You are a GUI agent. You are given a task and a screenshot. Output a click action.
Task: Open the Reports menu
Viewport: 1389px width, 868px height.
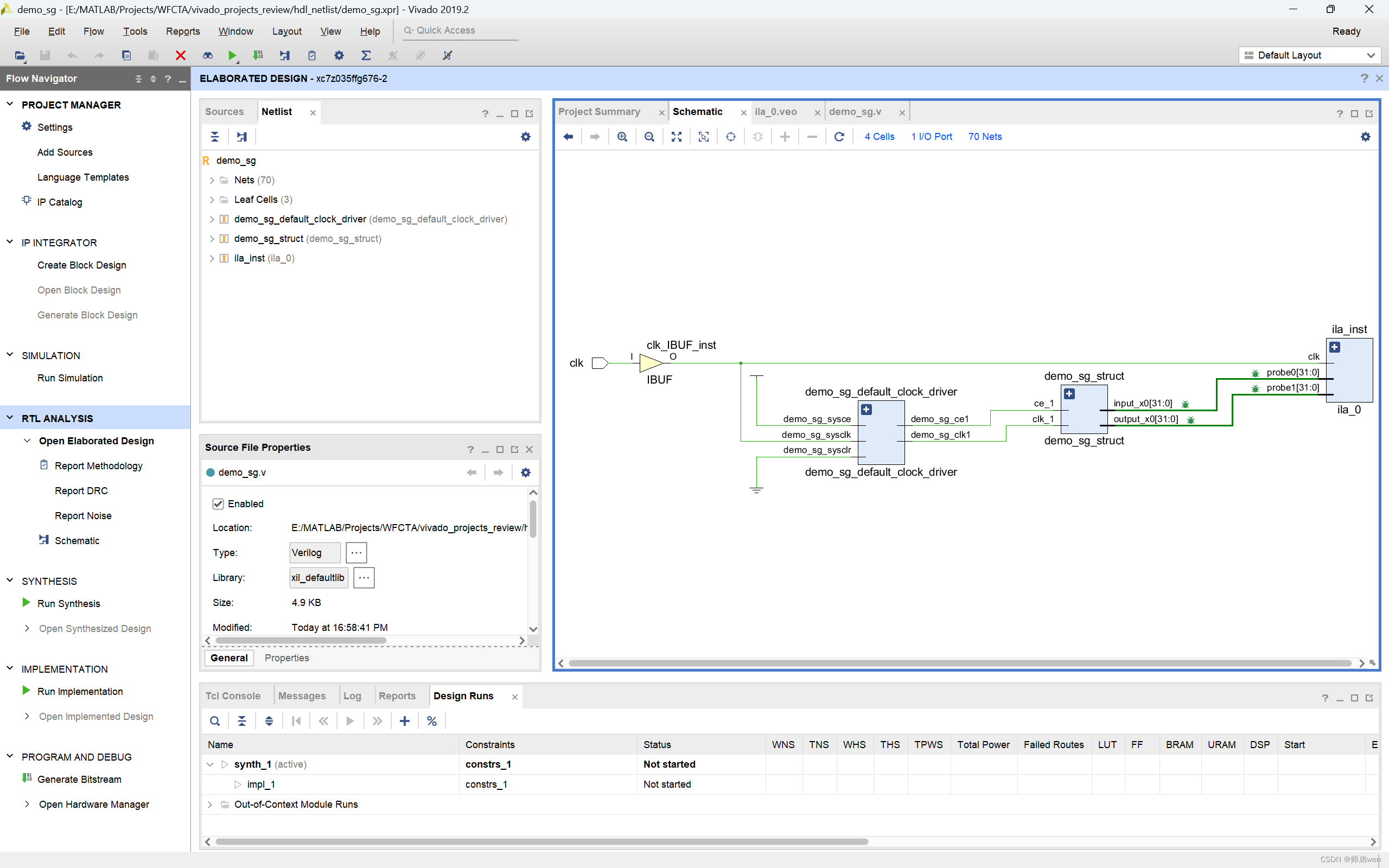pyautogui.click(x=183, y=30)
